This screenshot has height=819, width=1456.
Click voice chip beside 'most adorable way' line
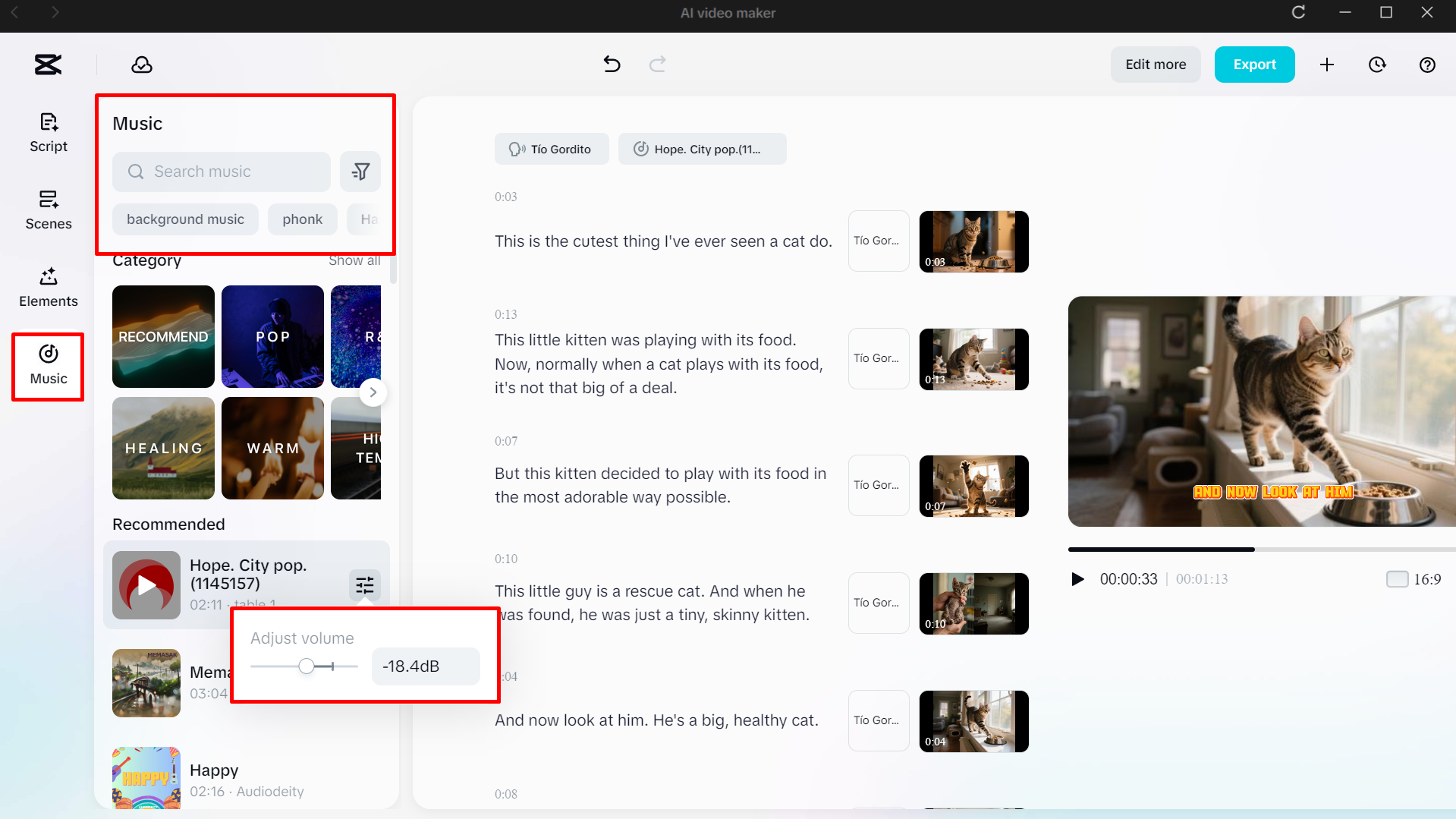(879, 485)
